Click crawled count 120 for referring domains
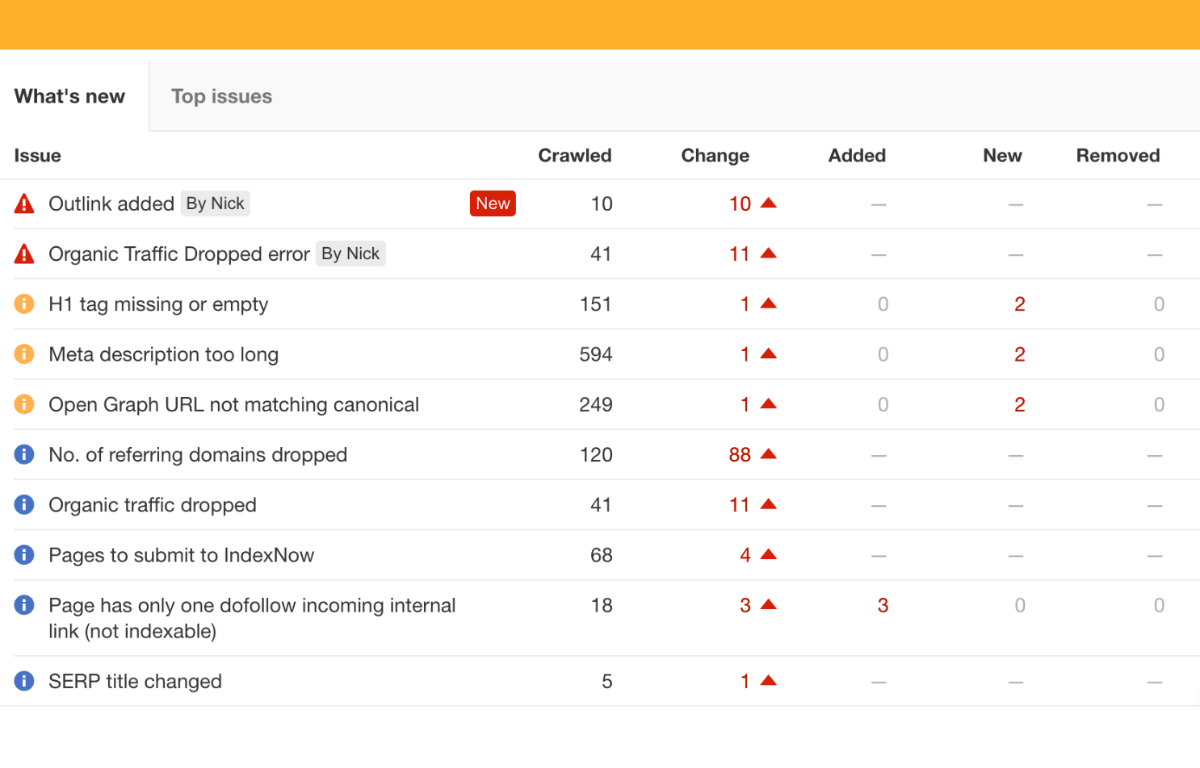The image size is (1200, 768). pyautogui.click(x=596, y=455)
